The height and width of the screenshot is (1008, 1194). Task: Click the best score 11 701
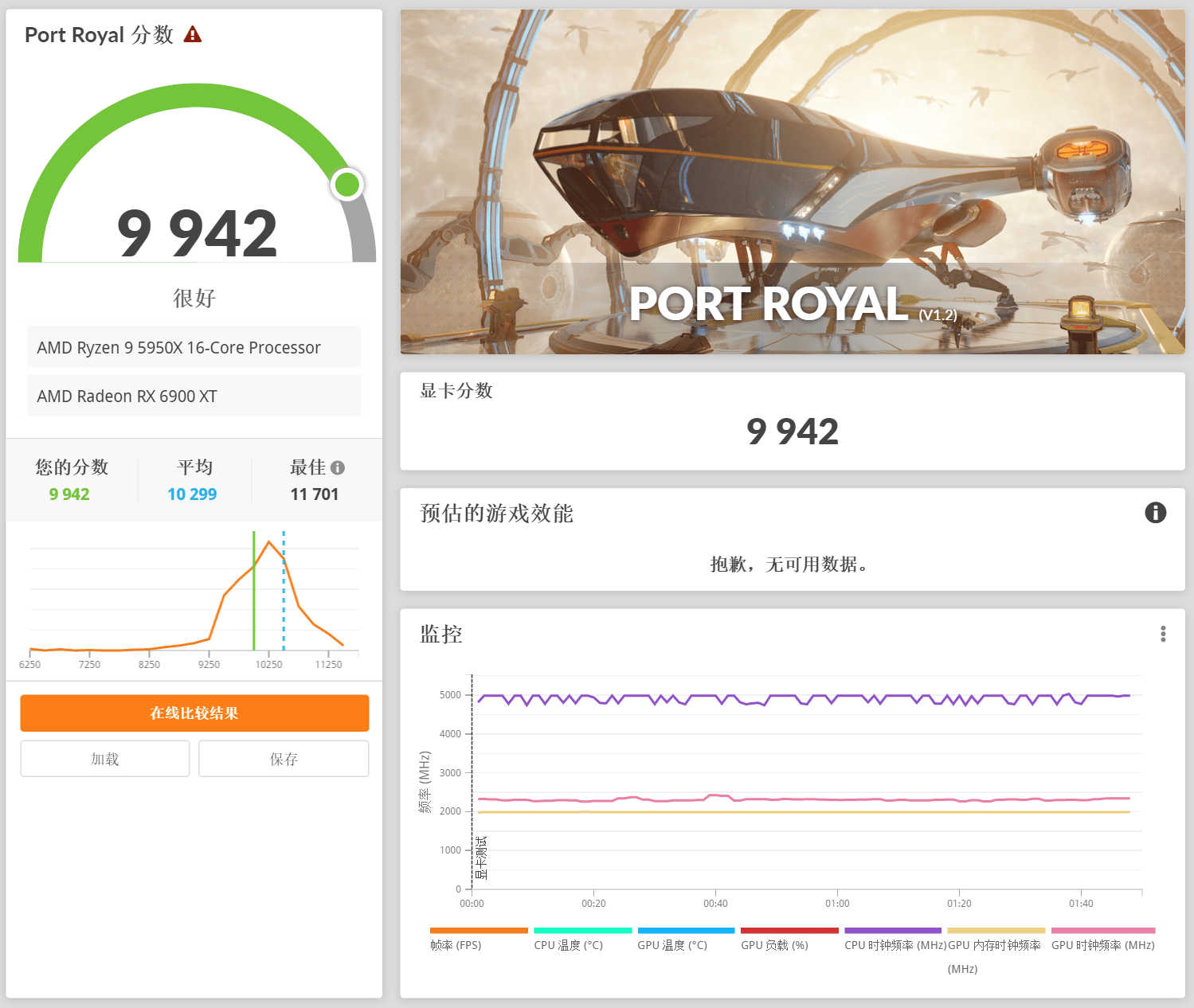pos(315,494)
